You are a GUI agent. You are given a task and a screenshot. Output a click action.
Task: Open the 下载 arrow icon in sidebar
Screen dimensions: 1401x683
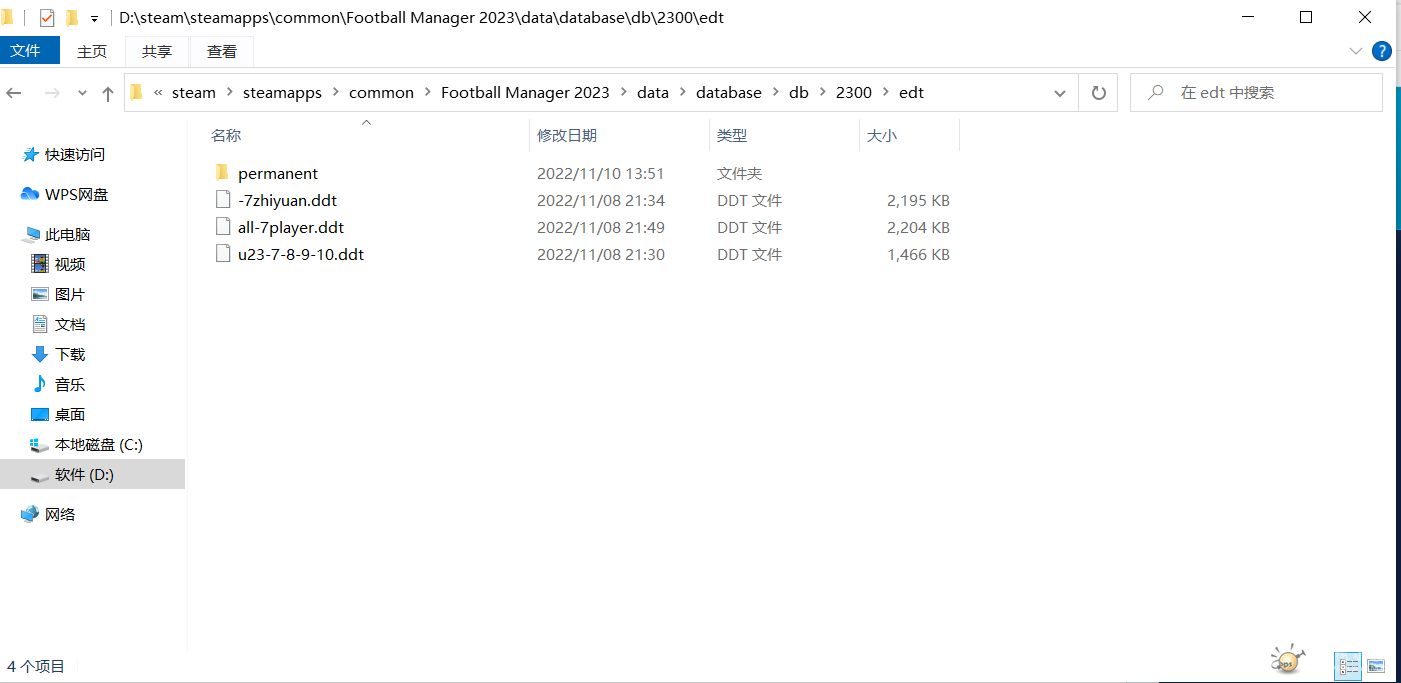point(40,354)
